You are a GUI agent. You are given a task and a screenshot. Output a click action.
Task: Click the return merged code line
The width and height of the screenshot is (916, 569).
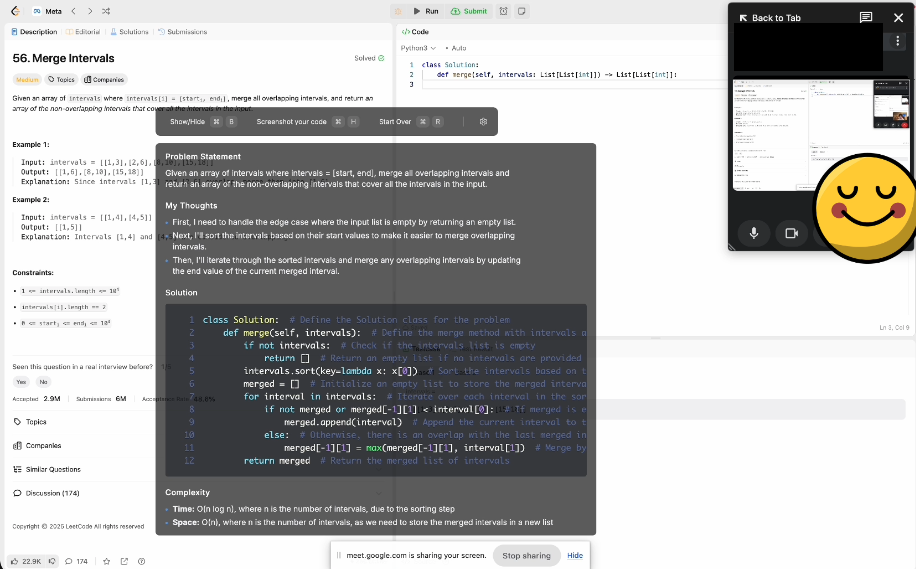(x=277, y=461)
